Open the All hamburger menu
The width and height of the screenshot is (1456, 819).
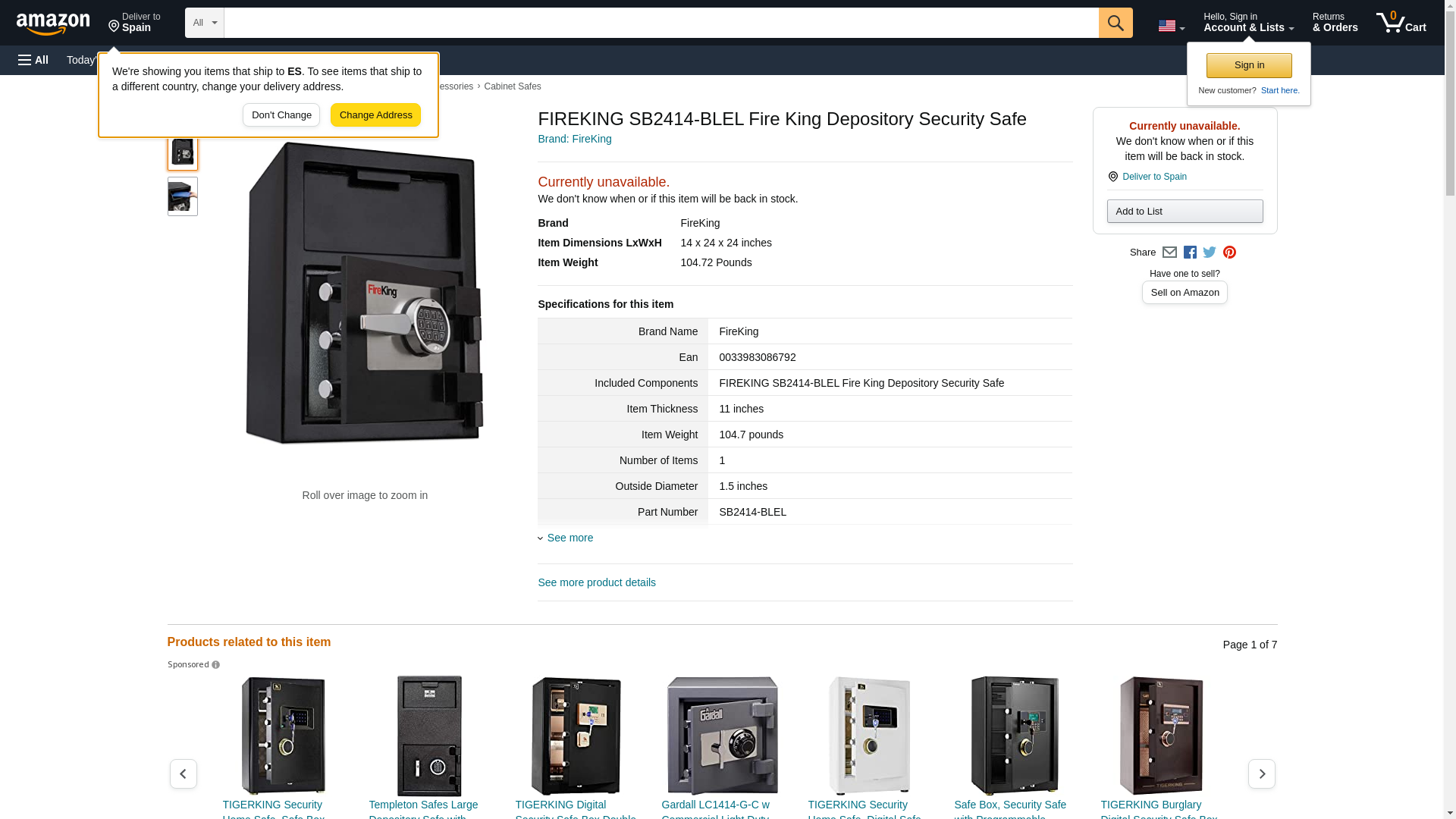33,60
